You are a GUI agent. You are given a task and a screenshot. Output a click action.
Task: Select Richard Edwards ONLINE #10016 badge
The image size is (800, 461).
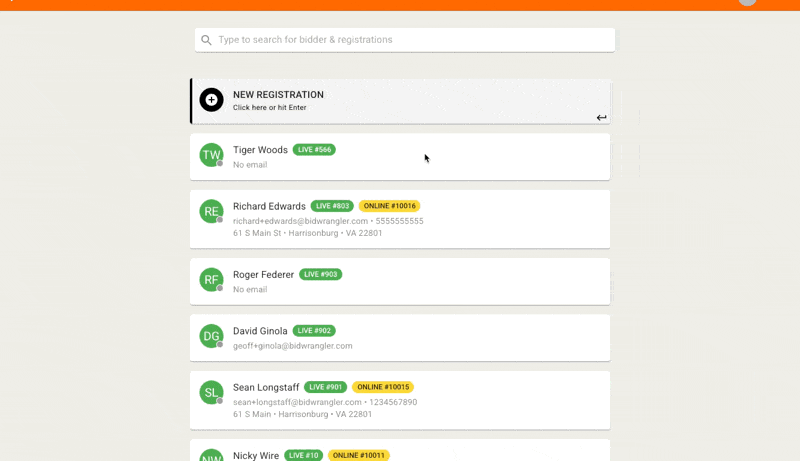[389, 206]
